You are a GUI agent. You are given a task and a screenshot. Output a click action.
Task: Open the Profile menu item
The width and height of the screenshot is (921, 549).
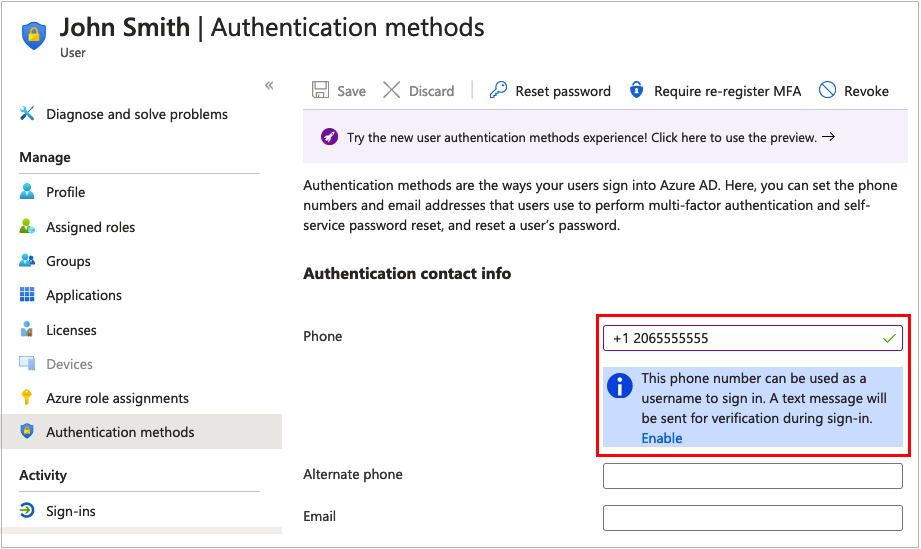click(65, 192)
